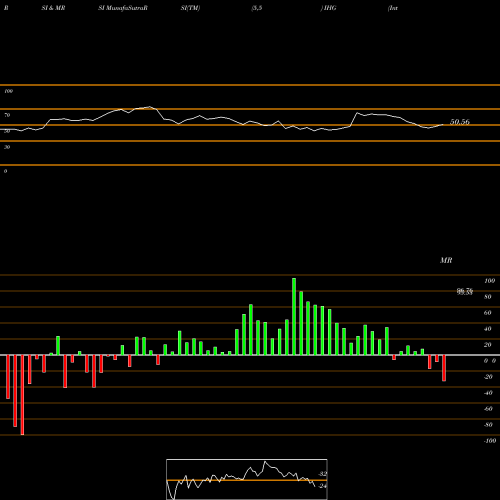Click the 24 label in mini chart
The height and width of the screenshot is (500, 500).
pyautogui.click(x=323, y=486)
